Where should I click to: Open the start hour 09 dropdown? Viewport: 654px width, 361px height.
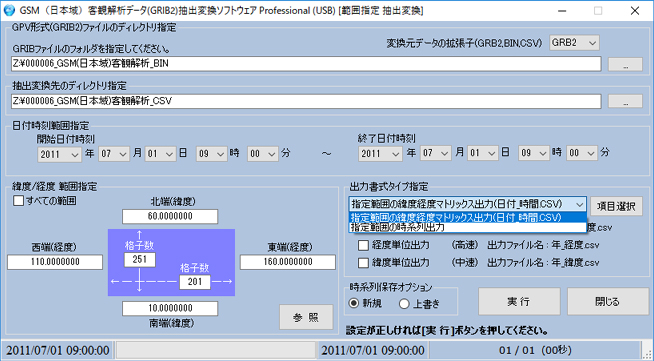click(x=212, y=154)
